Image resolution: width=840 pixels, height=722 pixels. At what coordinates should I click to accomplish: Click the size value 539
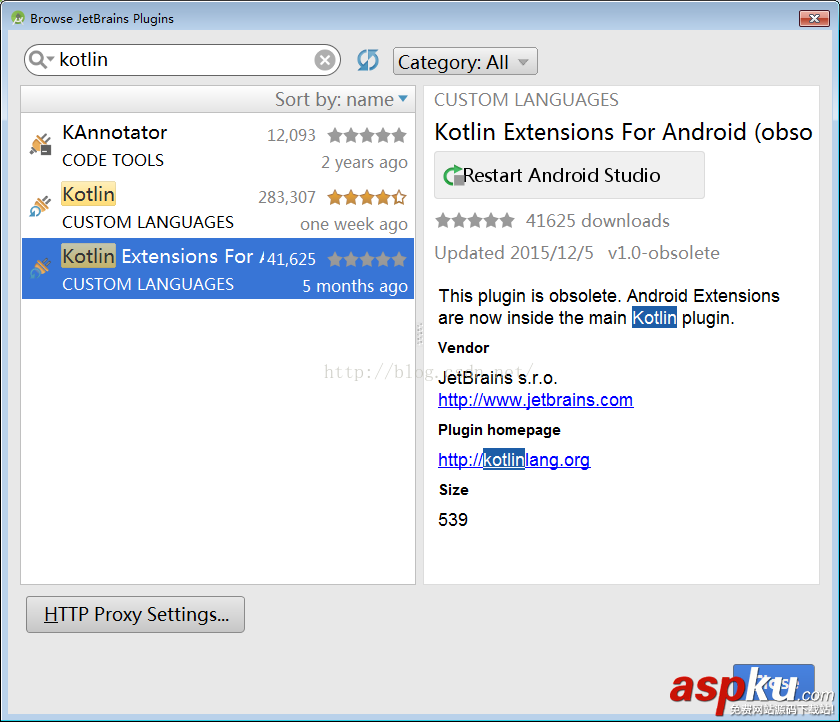pos(453,520)
